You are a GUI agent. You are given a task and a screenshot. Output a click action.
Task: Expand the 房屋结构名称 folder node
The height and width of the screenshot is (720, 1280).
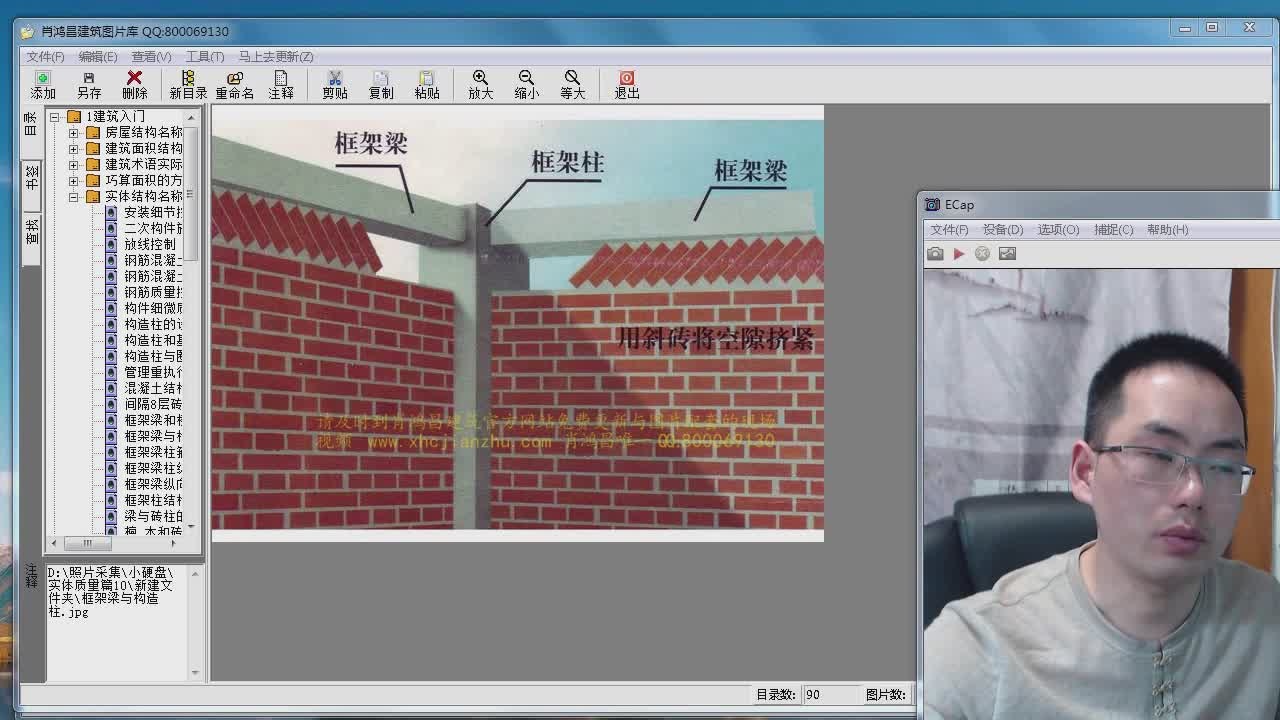coord(73,133)
